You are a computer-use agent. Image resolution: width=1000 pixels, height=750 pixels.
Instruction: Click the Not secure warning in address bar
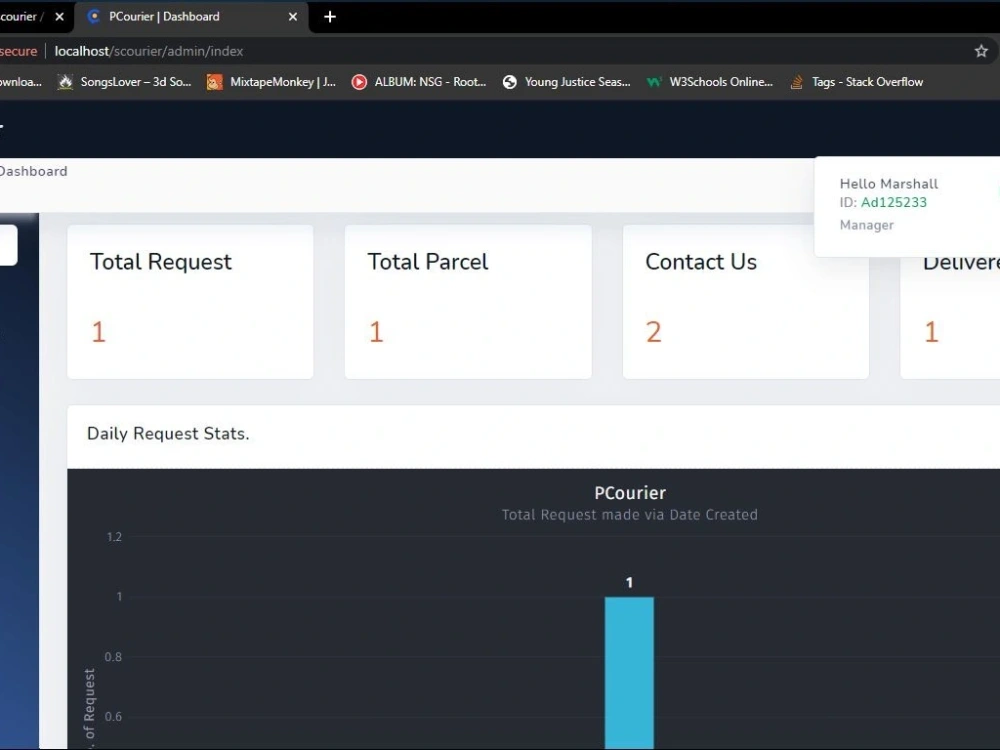tap(18, 51)
